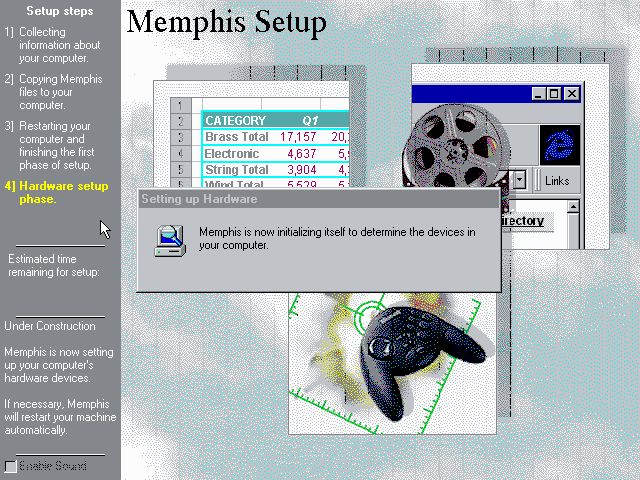Close the illustrated browser window
Image resolution: width=640 pixels, height=480 pixels.
point(572,94)
